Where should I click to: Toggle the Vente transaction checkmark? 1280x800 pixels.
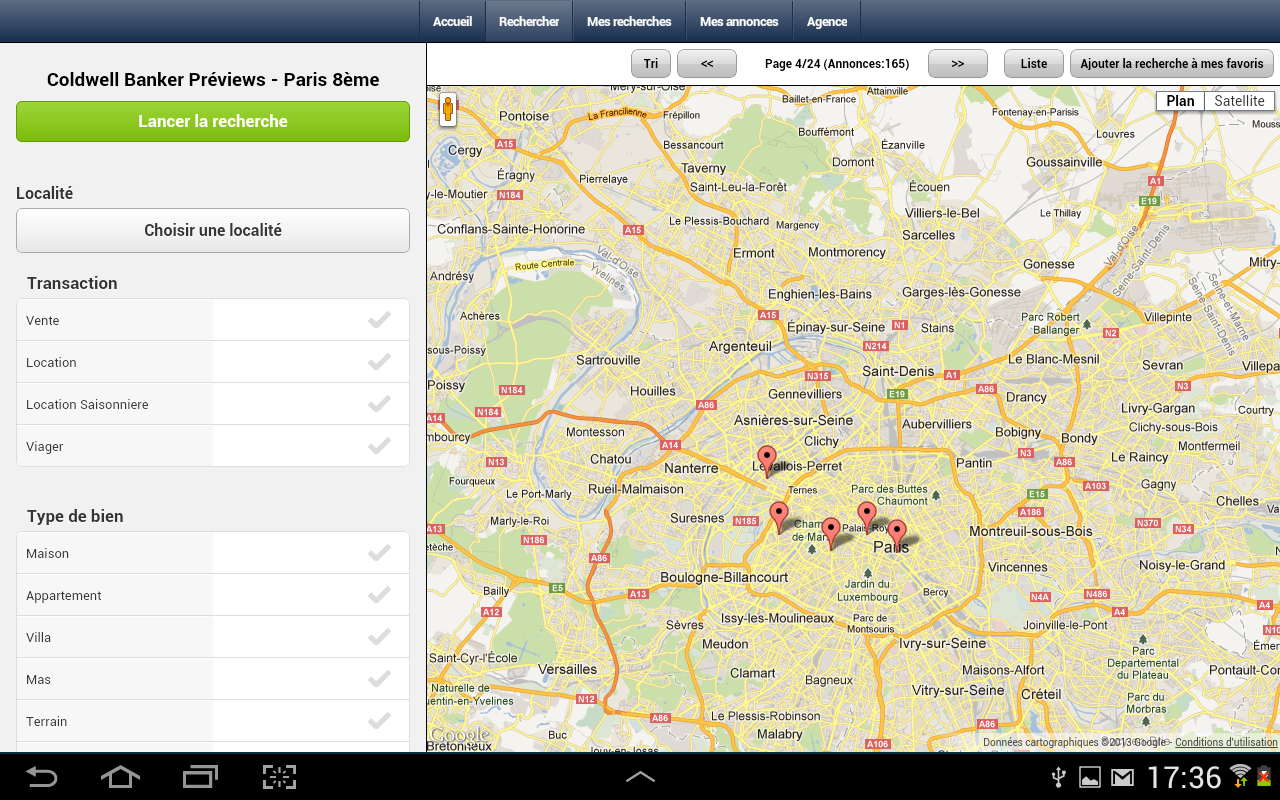pyautogui.click(x=379, y=320)
